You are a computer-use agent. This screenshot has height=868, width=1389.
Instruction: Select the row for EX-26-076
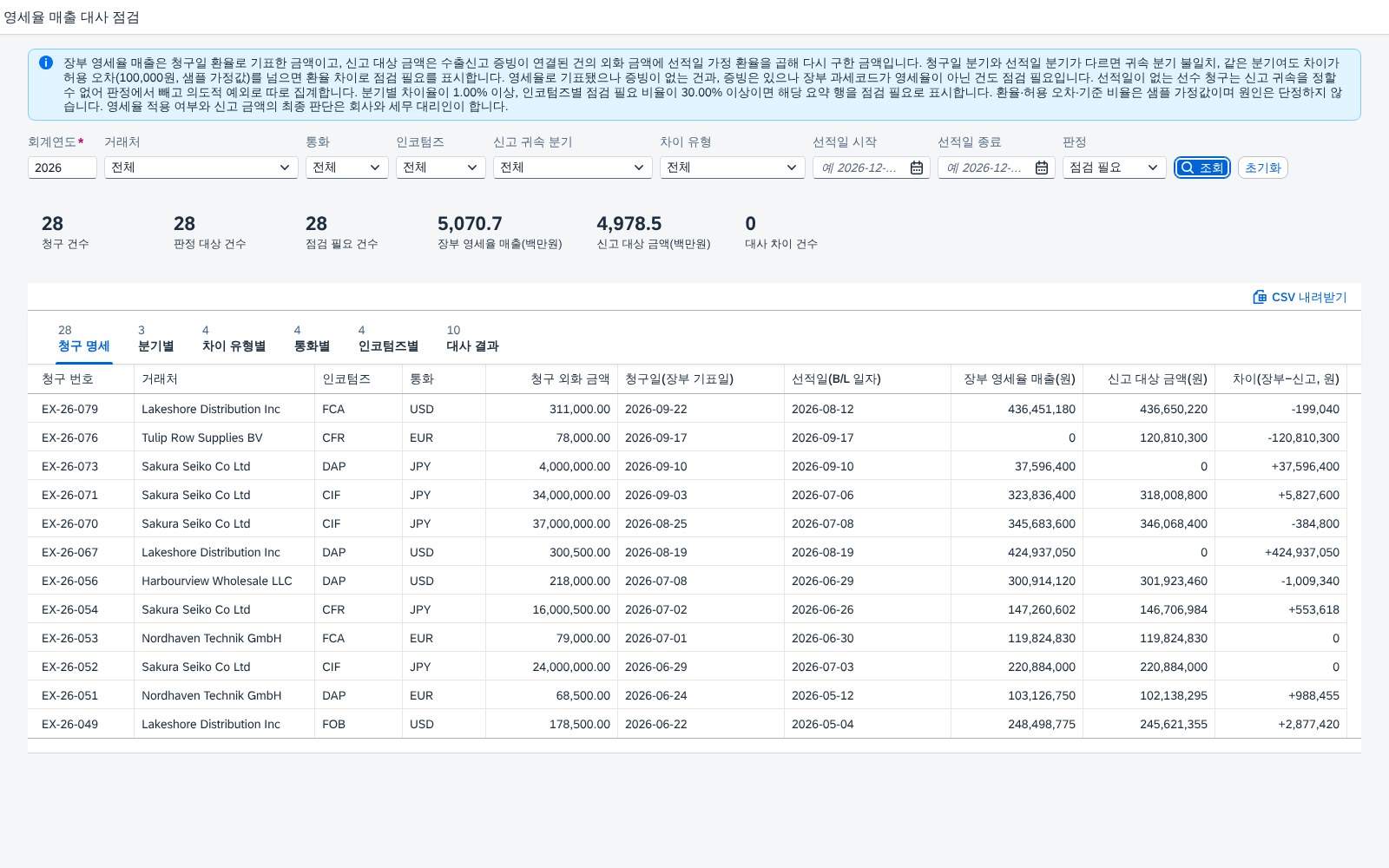pyautogui.click(x=694, y=437)
